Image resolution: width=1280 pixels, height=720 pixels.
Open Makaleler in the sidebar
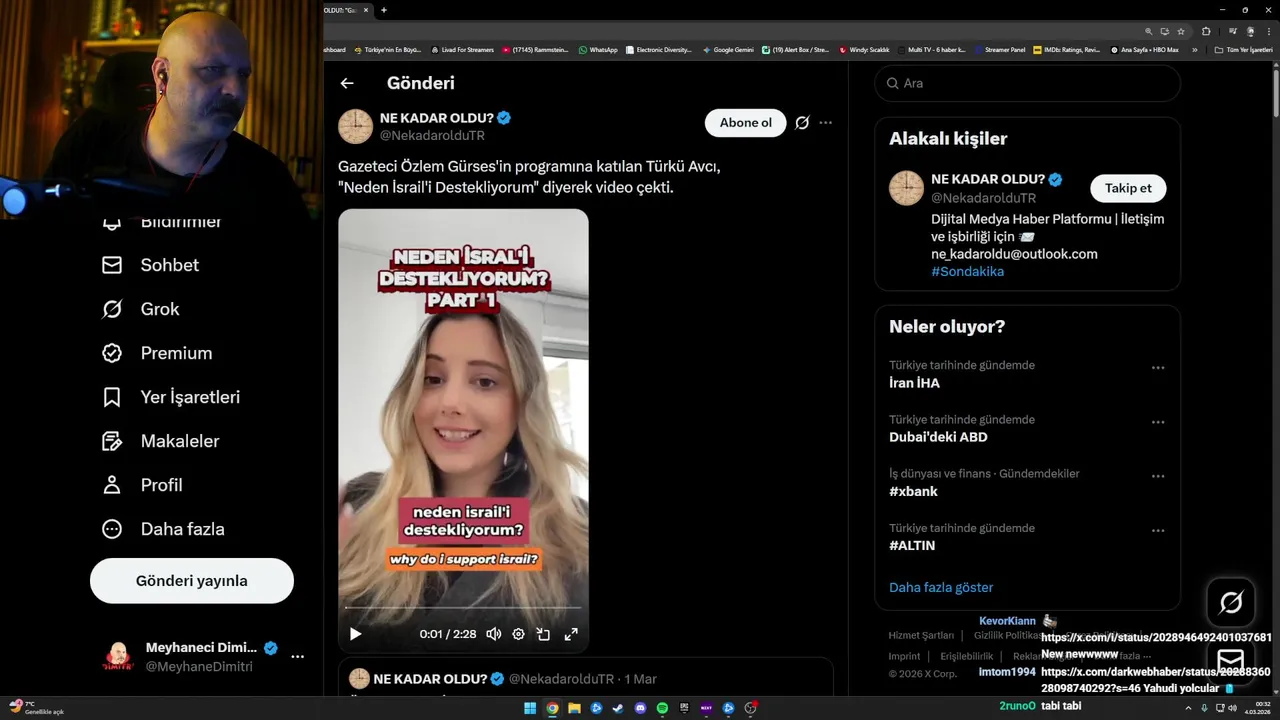pyautogui.click(x=160, y=441)
